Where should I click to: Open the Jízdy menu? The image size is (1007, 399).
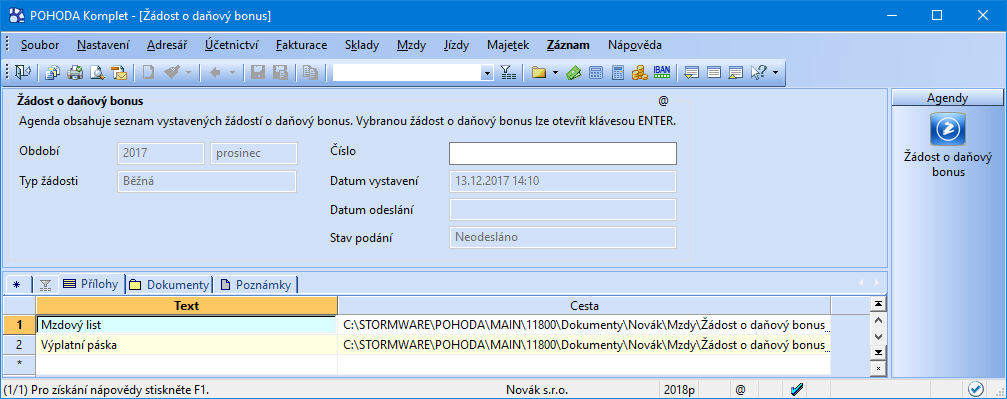[456, 45]
